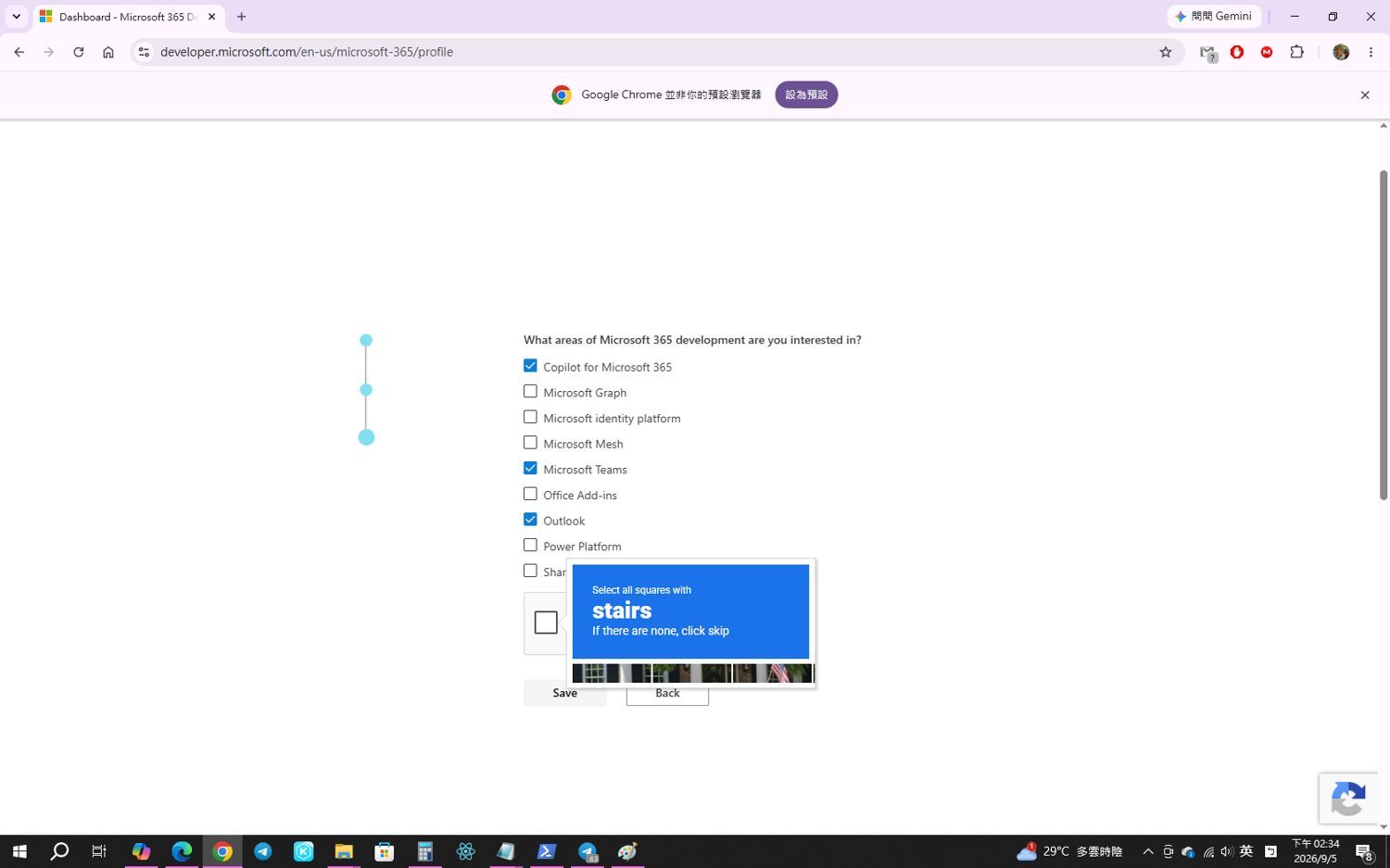Open the notification center
Image resolution: width=1390 pixels, height=868 pixels.
1365,852
